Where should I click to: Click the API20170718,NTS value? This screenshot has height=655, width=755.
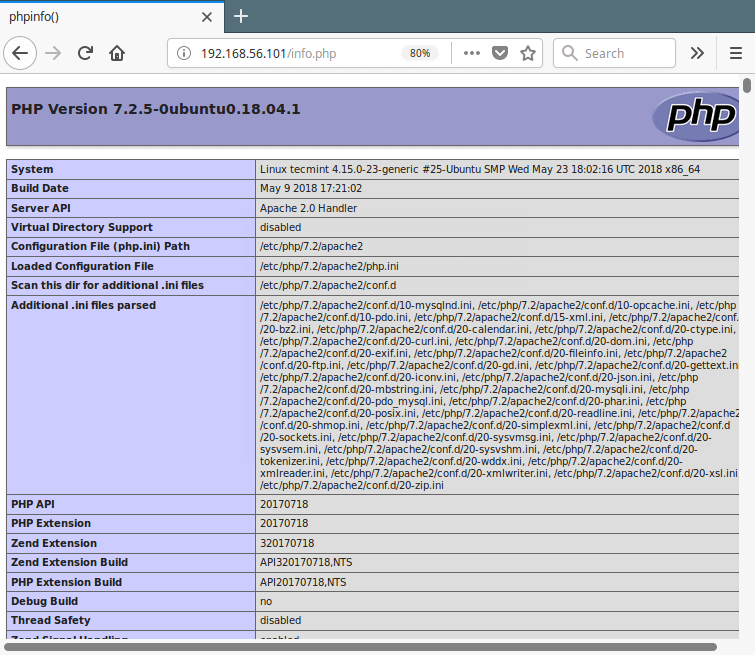point(303,582)
